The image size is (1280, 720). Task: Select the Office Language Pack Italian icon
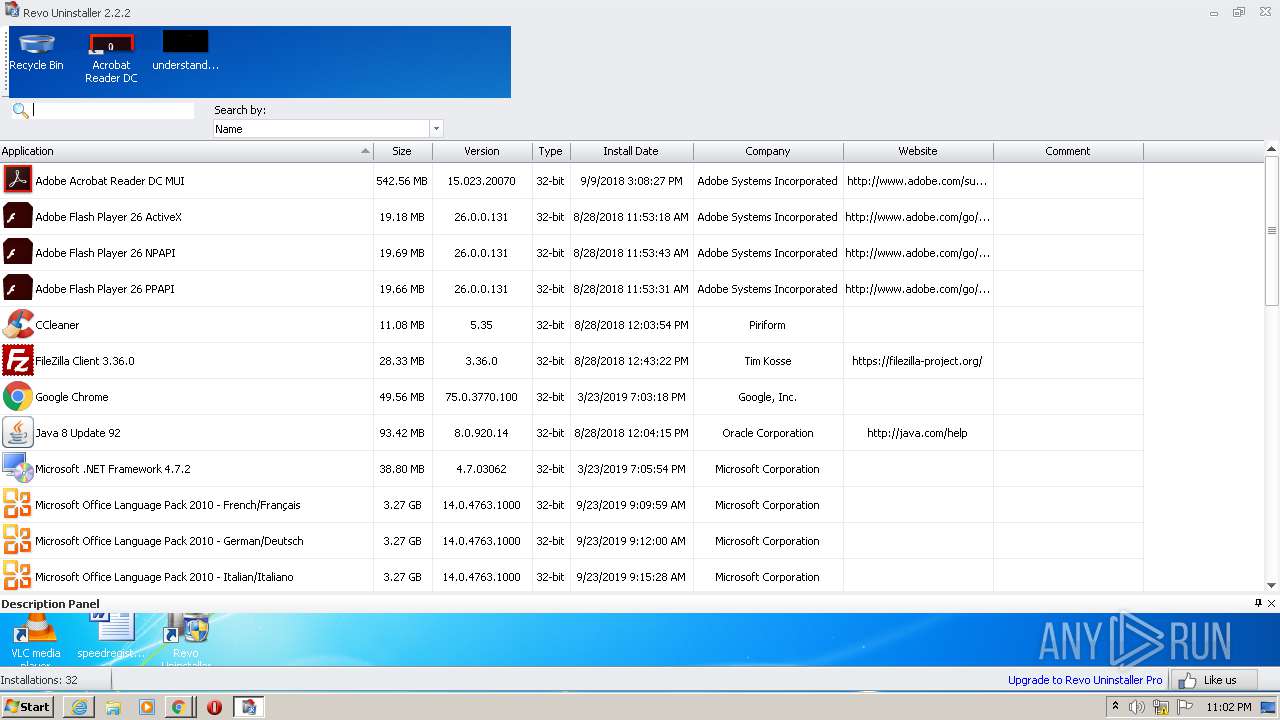tap(18, 577)
